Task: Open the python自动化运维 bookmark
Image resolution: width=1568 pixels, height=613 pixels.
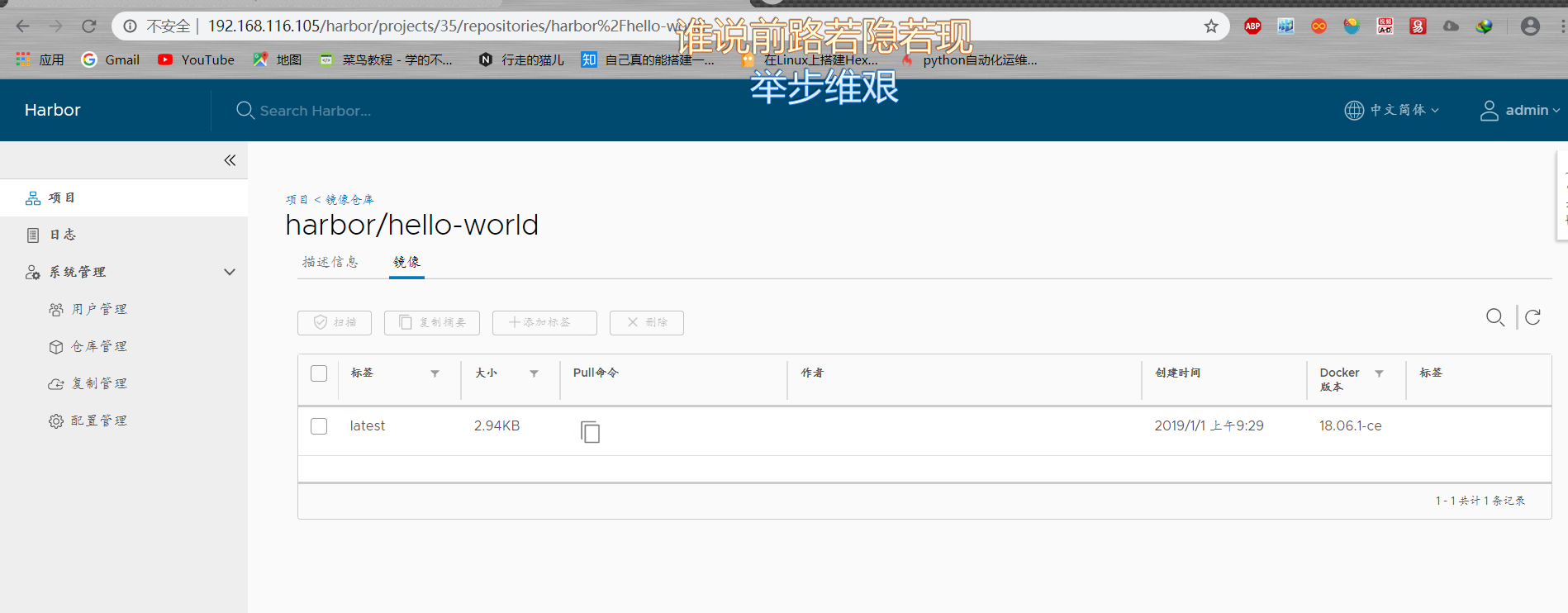Action: 970,59
